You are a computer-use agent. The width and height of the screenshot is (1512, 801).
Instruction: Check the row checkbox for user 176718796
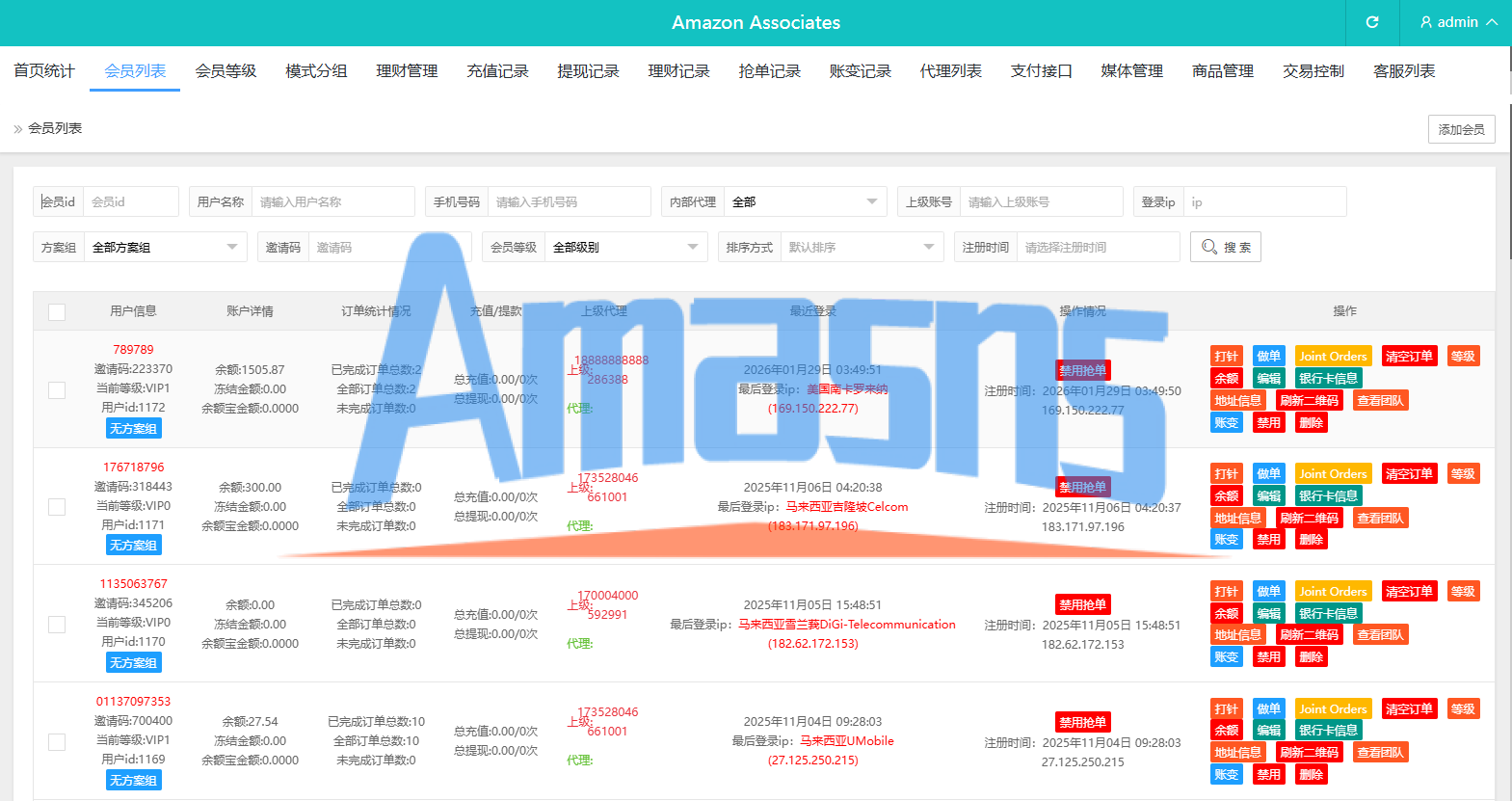(x=57, y=507)
